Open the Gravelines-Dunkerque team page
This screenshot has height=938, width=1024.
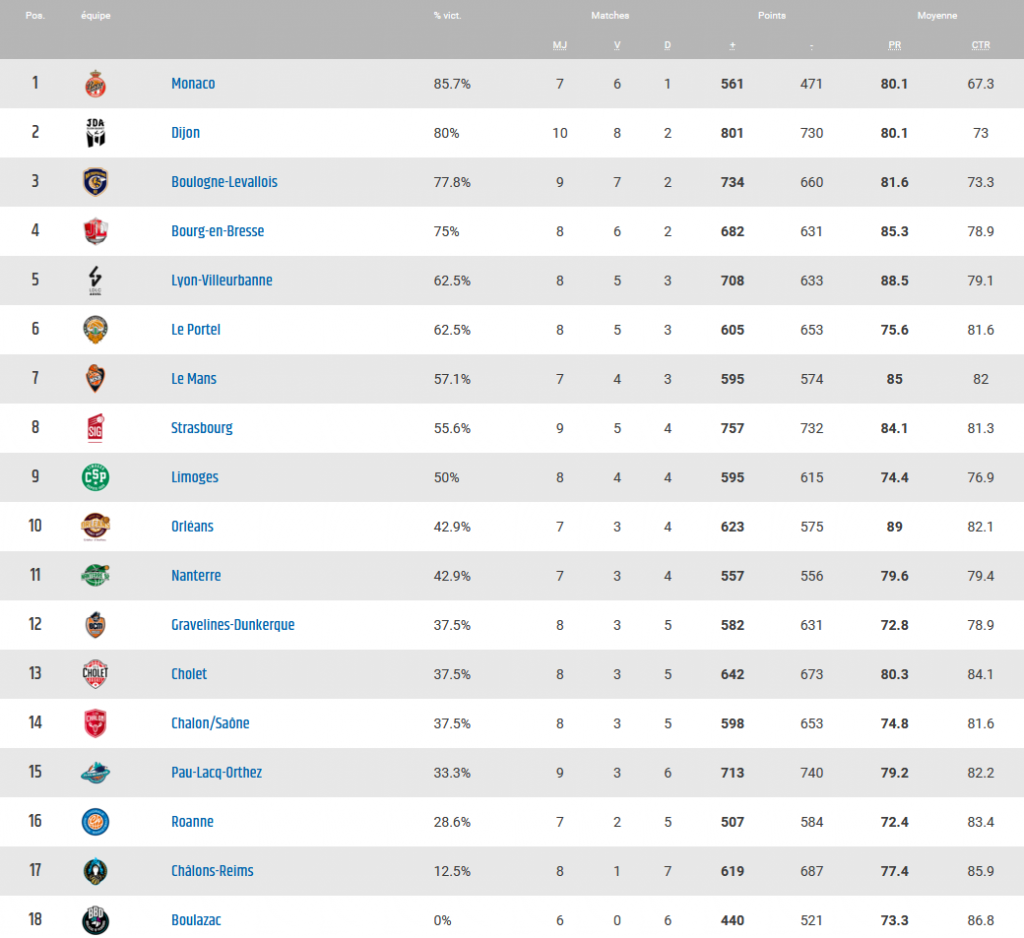pos(232,625)
